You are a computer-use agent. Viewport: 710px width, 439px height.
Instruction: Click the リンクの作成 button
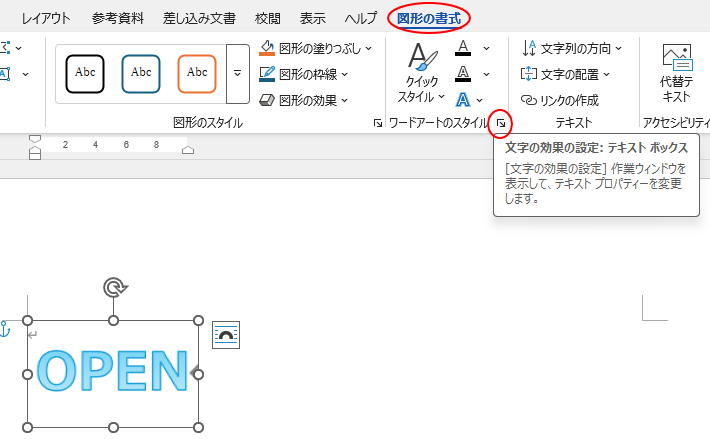(560, 100)
